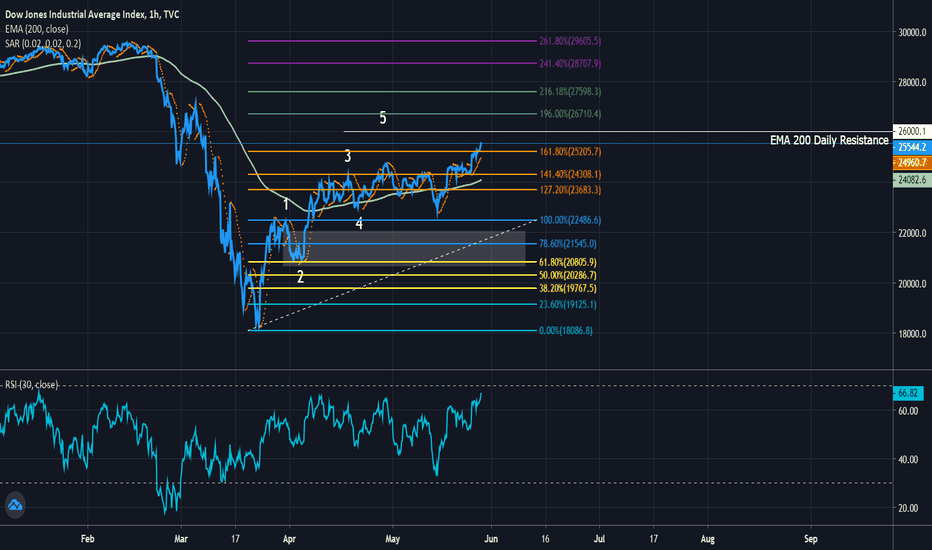Select the 78.60%(21545.0) Fibonacci label

tap(568, 244)
